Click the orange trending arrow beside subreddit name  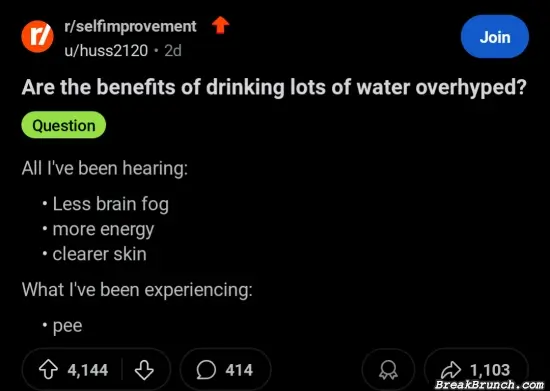pyautogui.click(x=221, y=26)
